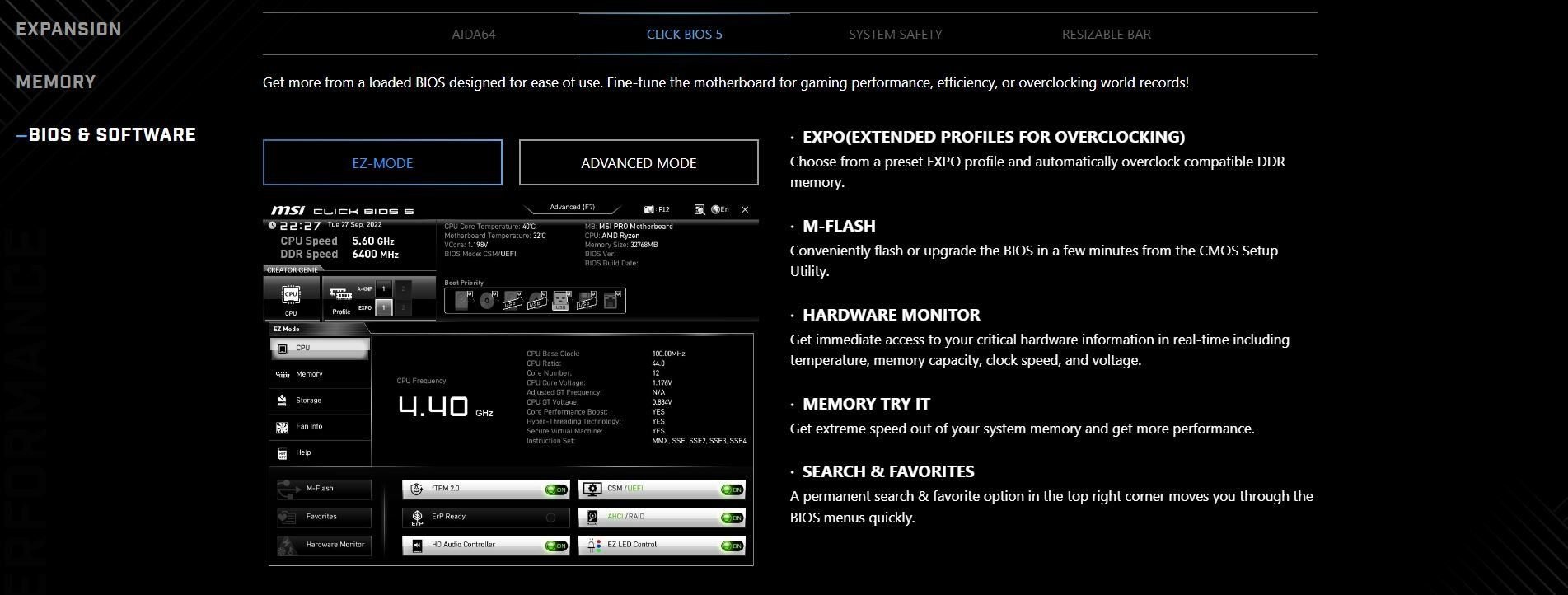1568x595 pixels.
Task: Click the HD Audio Controller speaker icon
Action: (417, 545)
